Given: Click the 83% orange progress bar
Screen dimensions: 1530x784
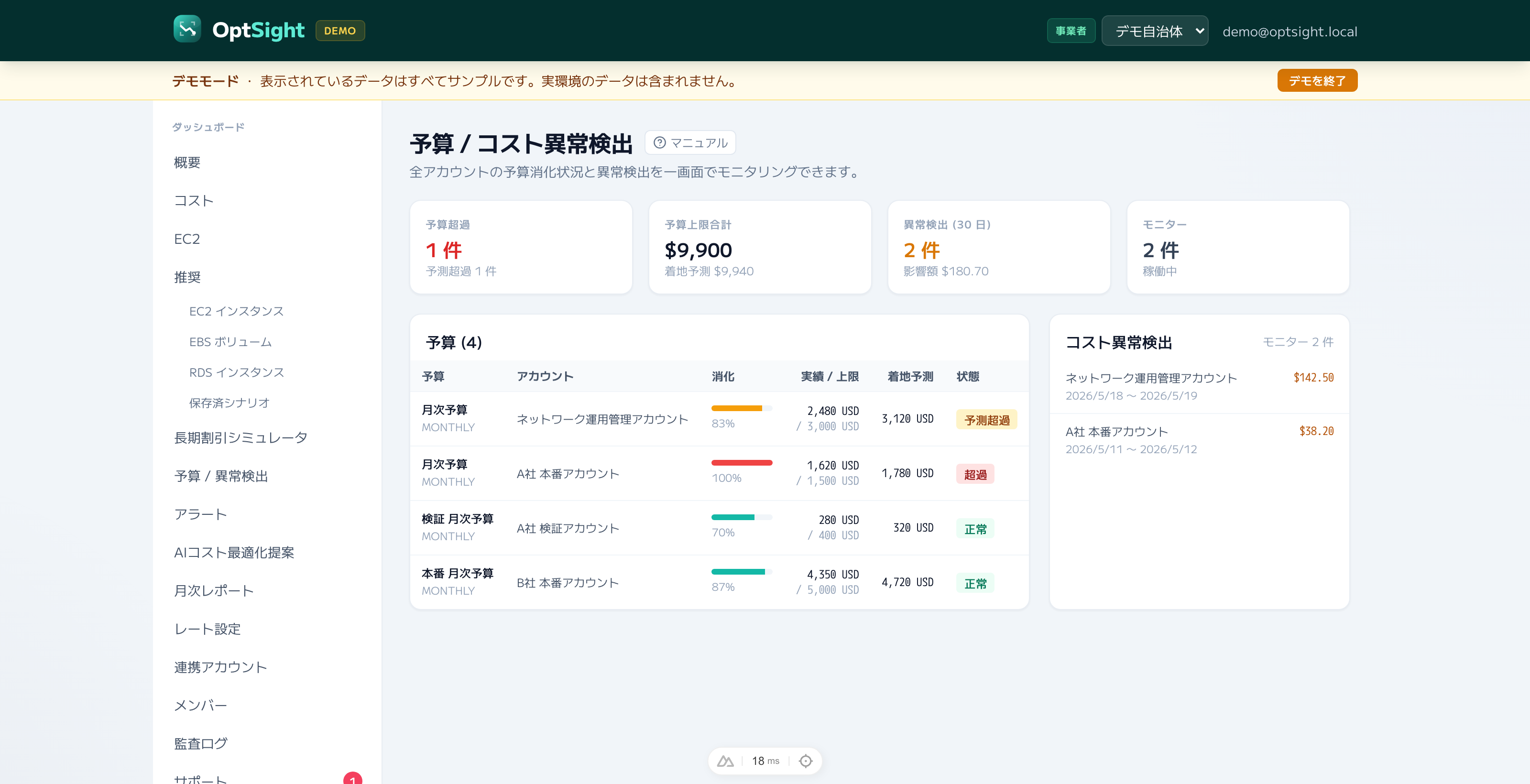Looking at the screenshot, I should (x=742, y=408).
